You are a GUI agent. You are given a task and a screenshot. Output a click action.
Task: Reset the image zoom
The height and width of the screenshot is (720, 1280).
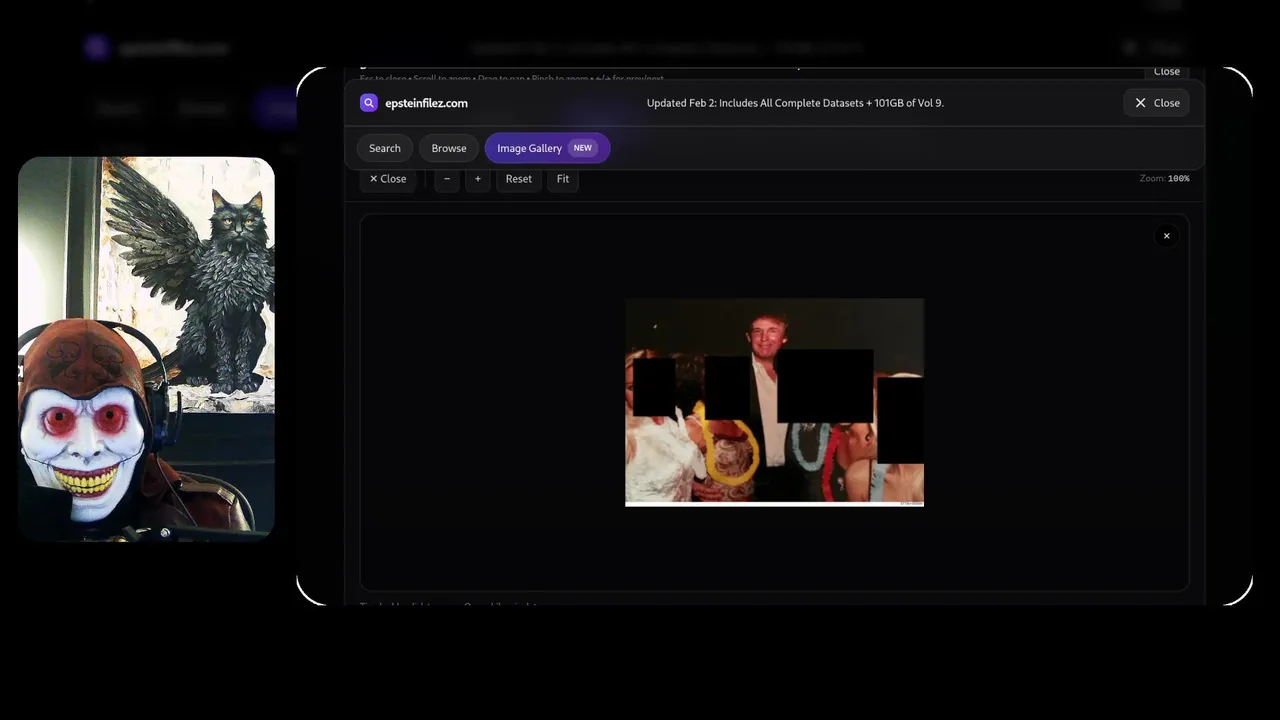(519, 179)
